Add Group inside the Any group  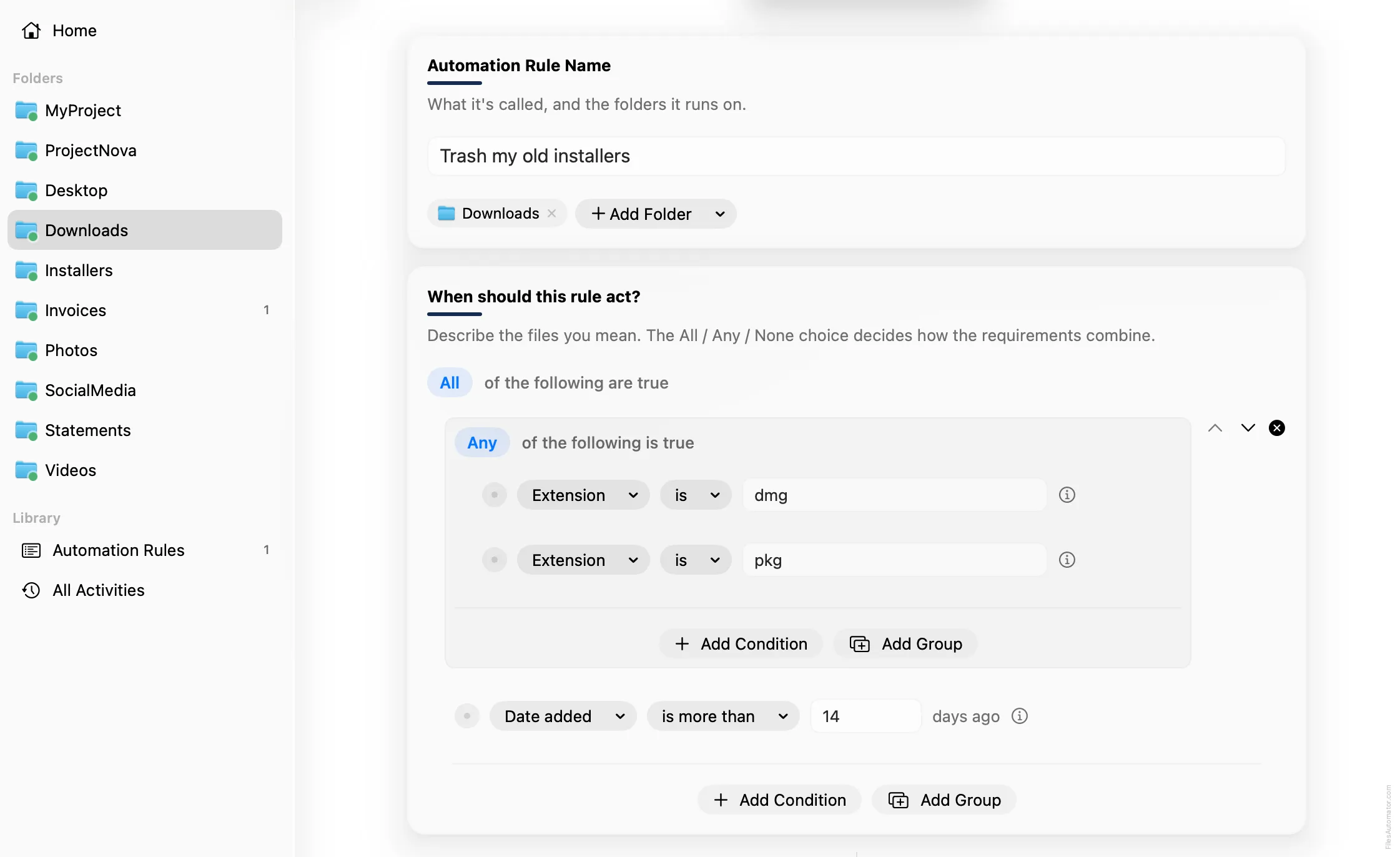[x=905, y=644]
